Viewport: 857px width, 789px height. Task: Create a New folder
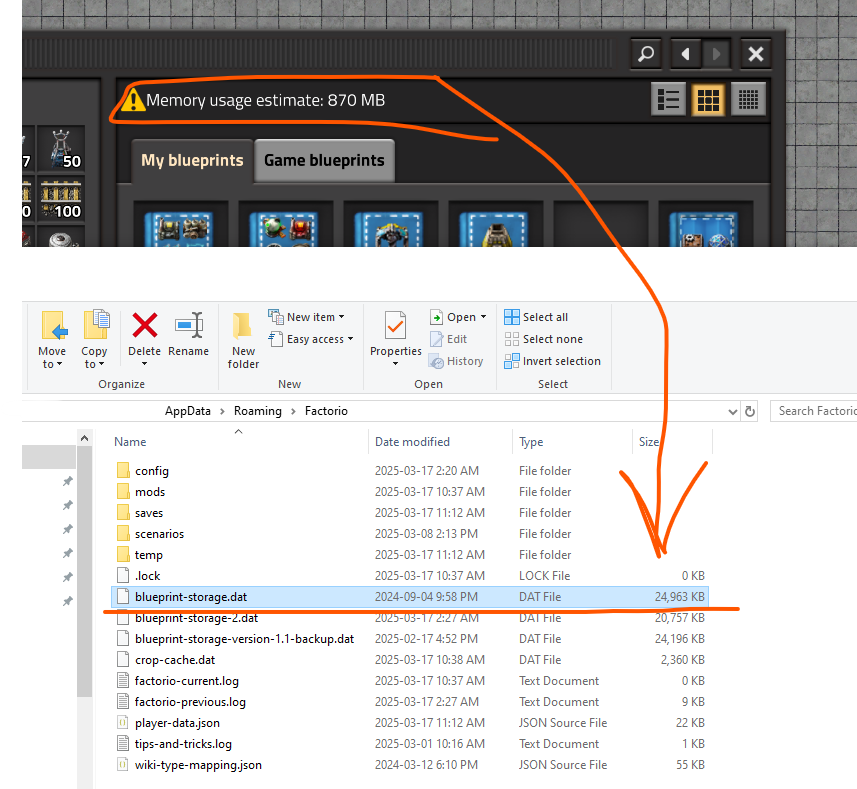pyautogui.click(x=243, y=340)
